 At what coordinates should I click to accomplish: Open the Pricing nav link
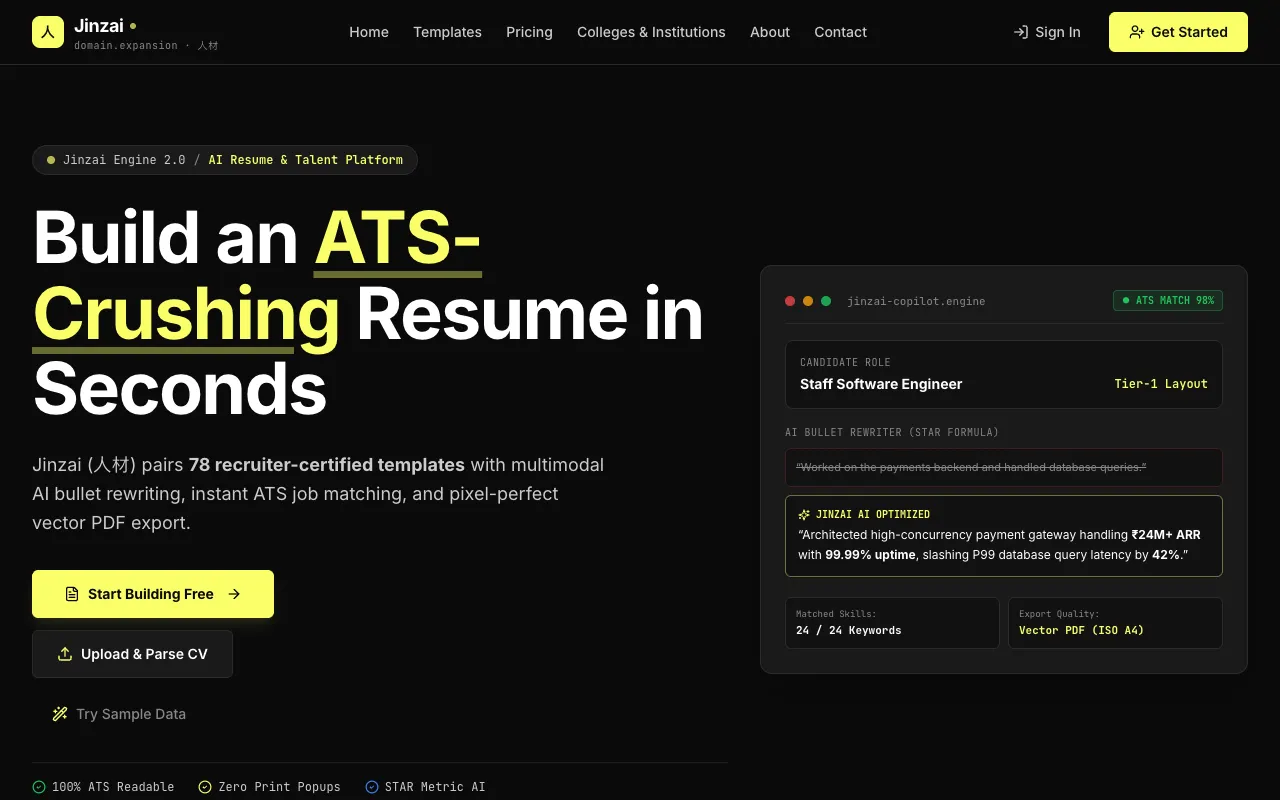[x=529, y=32]
